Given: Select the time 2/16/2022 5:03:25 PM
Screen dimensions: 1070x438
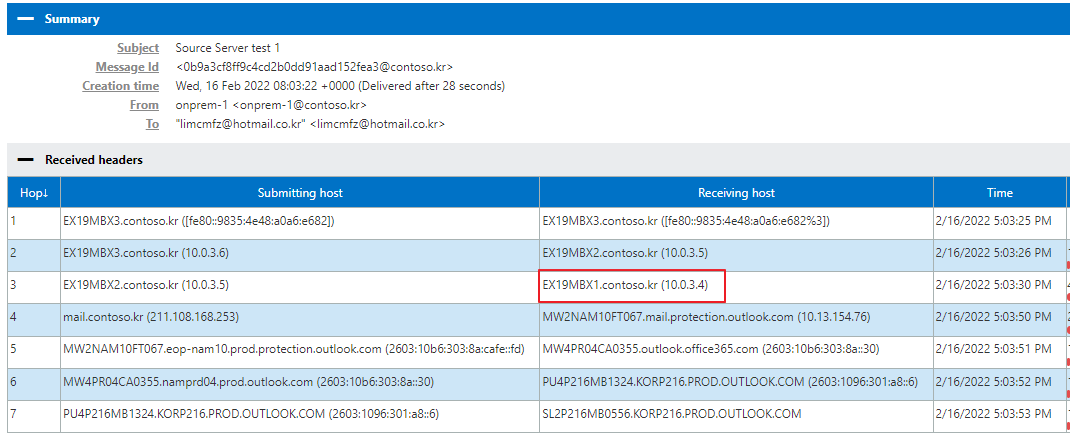Looking at the screenshot, I should (x=995, y=221).
